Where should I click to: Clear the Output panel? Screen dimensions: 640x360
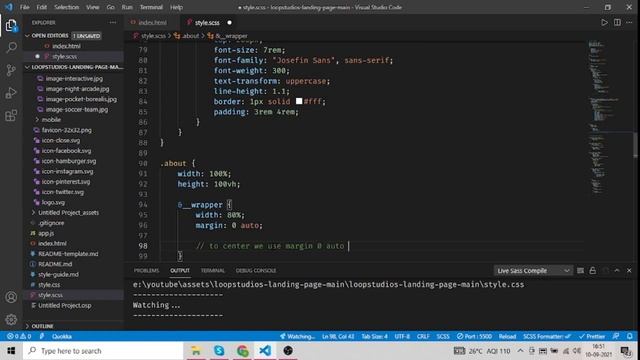pos(580,271)
